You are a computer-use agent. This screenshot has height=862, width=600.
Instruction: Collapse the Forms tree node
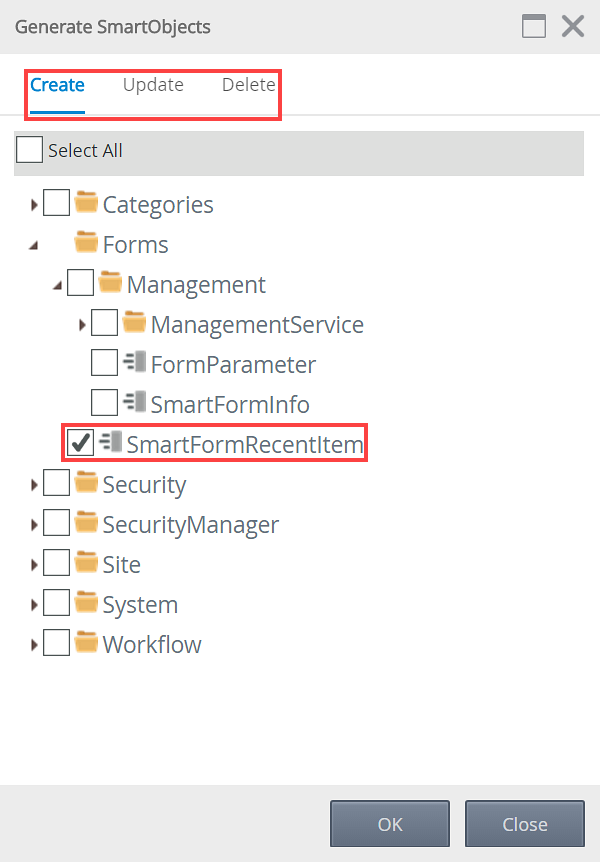pyautogui.click(x=35, y=245)
